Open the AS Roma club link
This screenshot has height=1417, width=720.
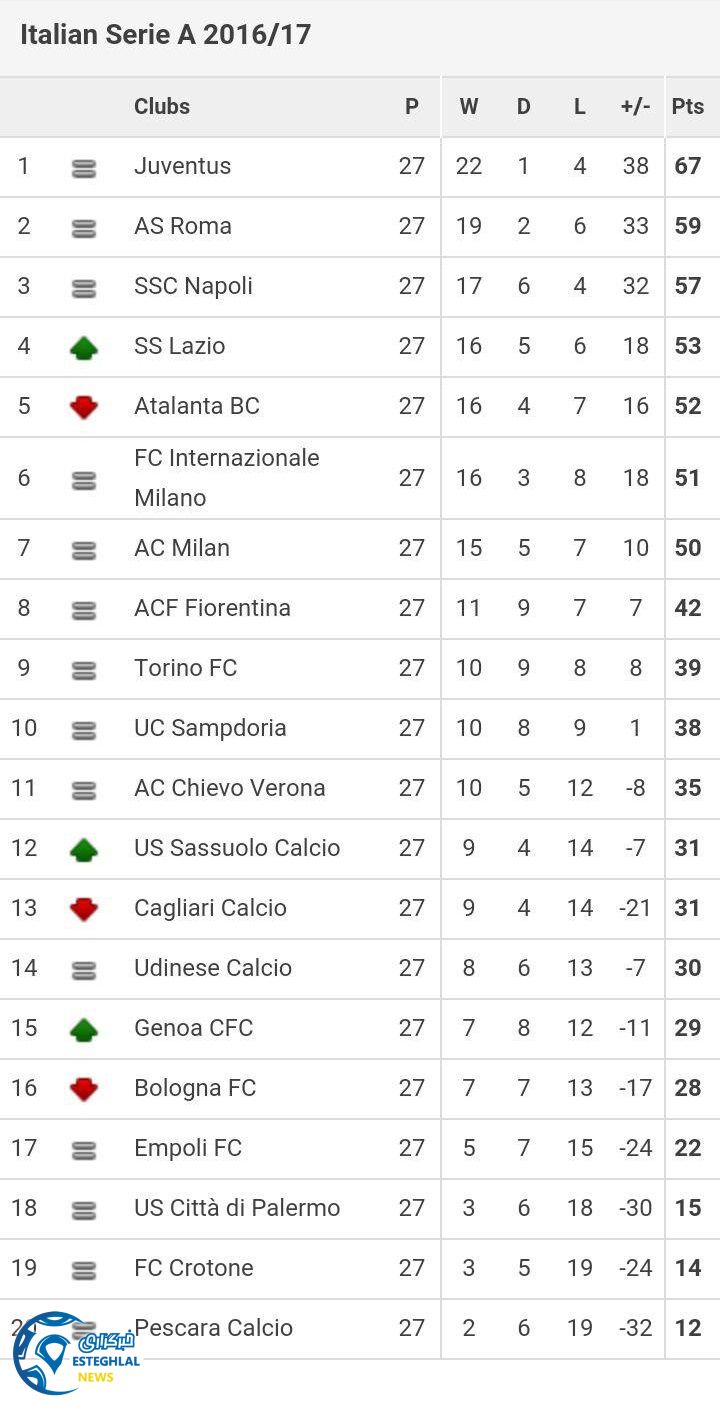point(183,226)
